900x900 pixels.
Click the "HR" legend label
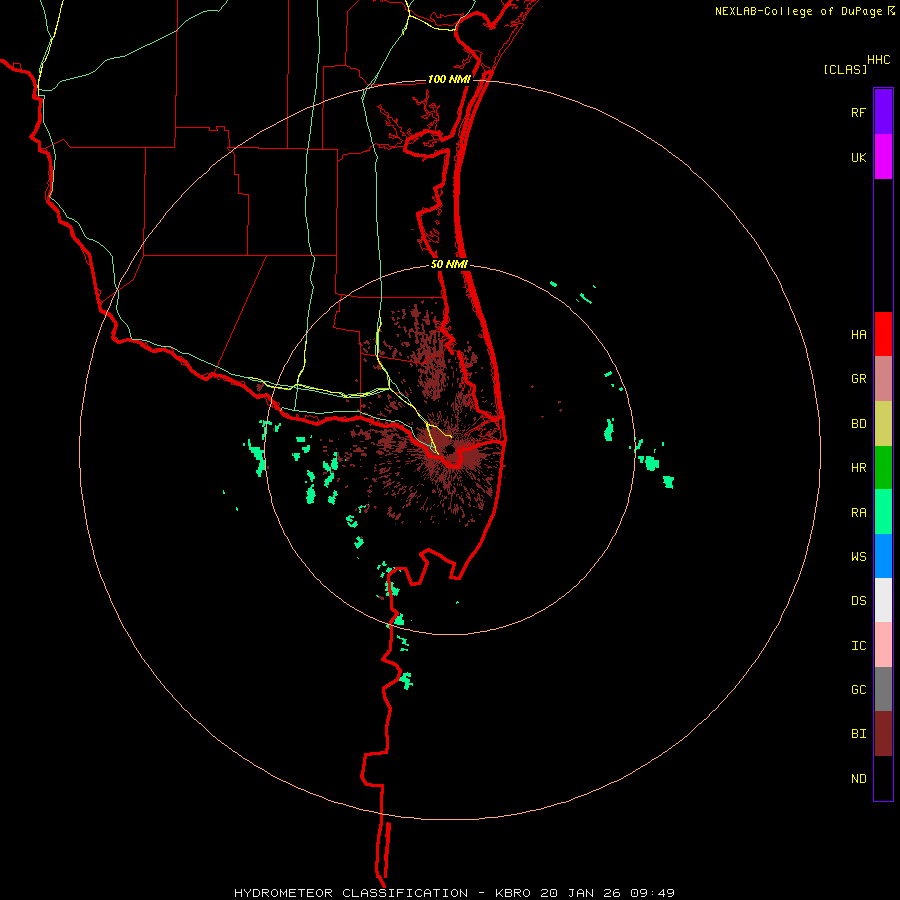click(858, 468)
